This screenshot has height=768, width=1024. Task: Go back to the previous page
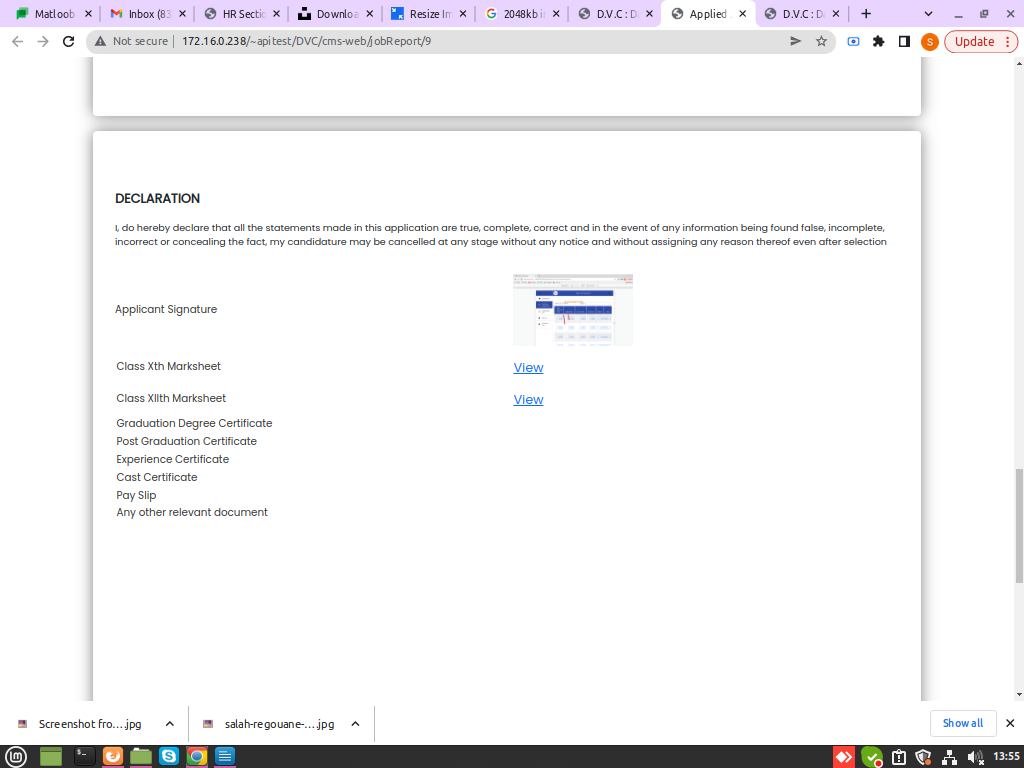(x=16, y=41)
